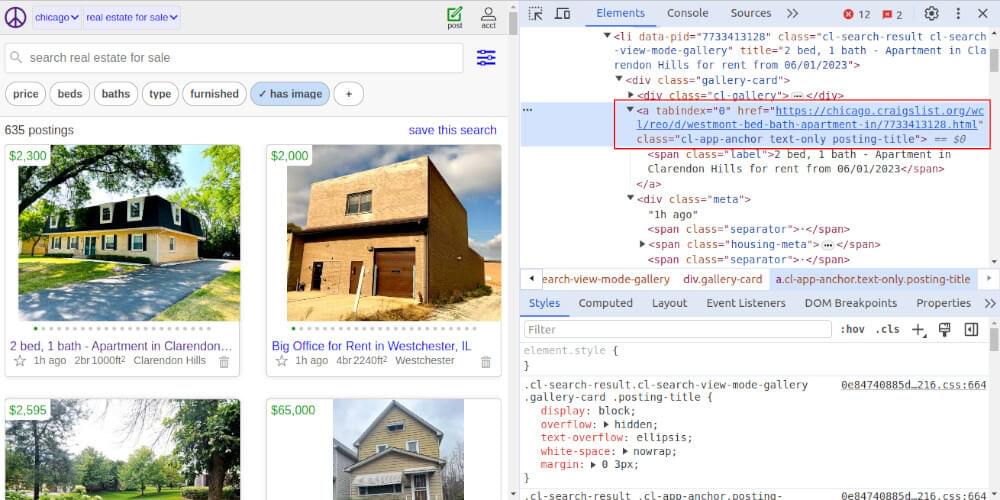Open the beds filter chip
The width and height of the screenshot is (1000, 500).
click(70, 94)
